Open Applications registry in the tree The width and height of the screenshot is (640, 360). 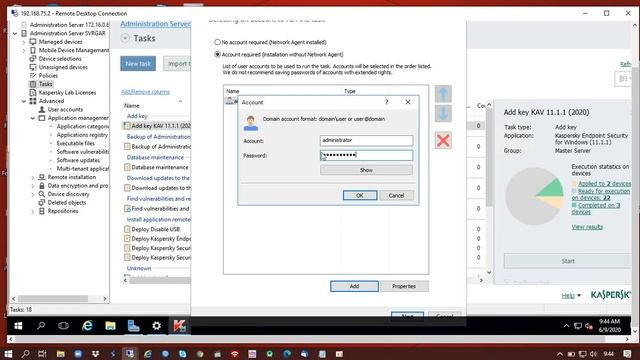tap(82, 135)
